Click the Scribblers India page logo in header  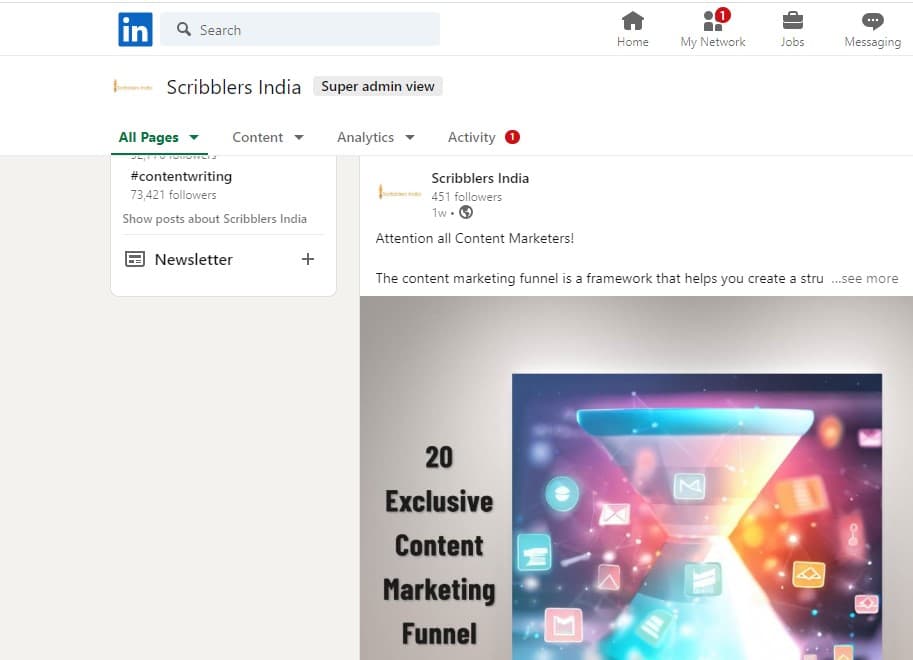[x=133, y=87]
